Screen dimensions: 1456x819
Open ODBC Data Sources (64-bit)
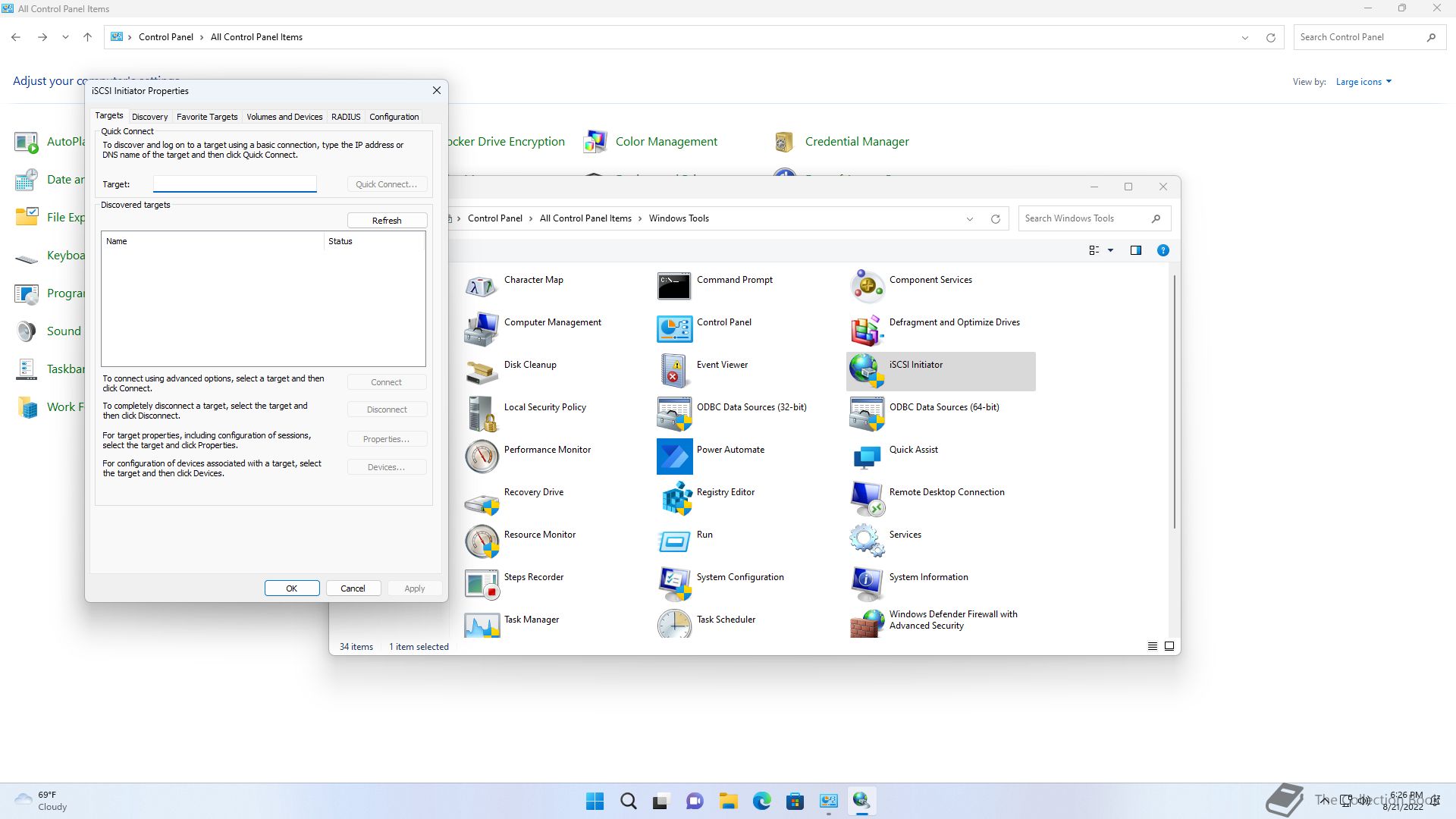(867, 414)
